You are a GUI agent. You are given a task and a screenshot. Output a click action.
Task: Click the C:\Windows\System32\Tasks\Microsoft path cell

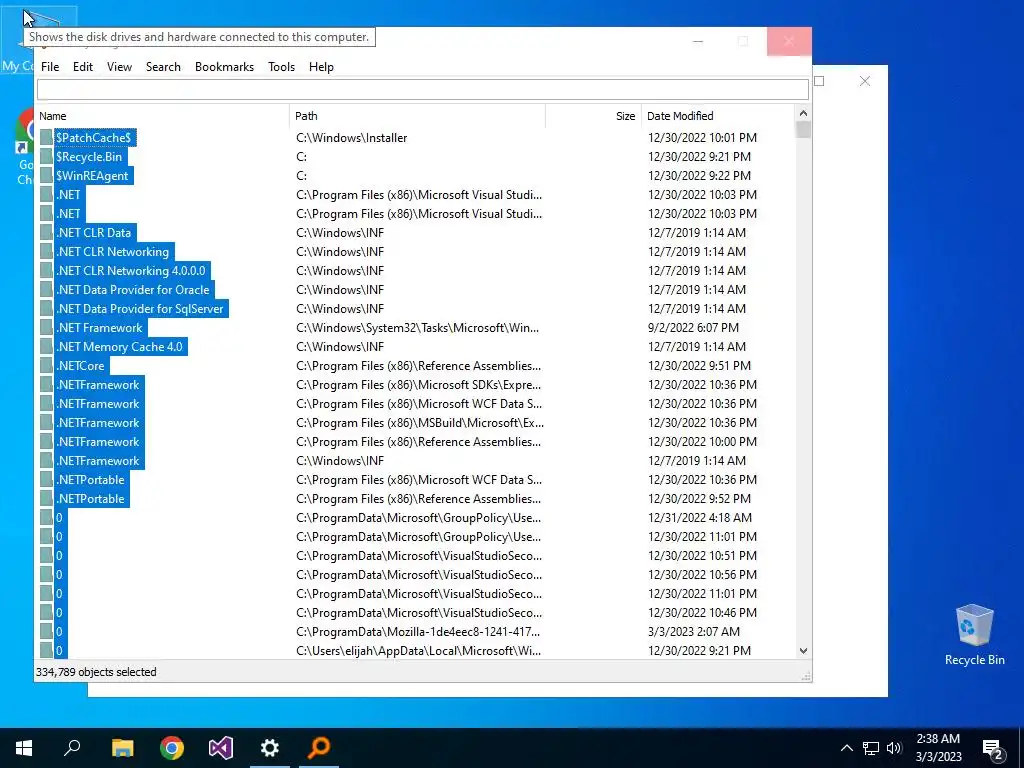(x=417, y=327)
